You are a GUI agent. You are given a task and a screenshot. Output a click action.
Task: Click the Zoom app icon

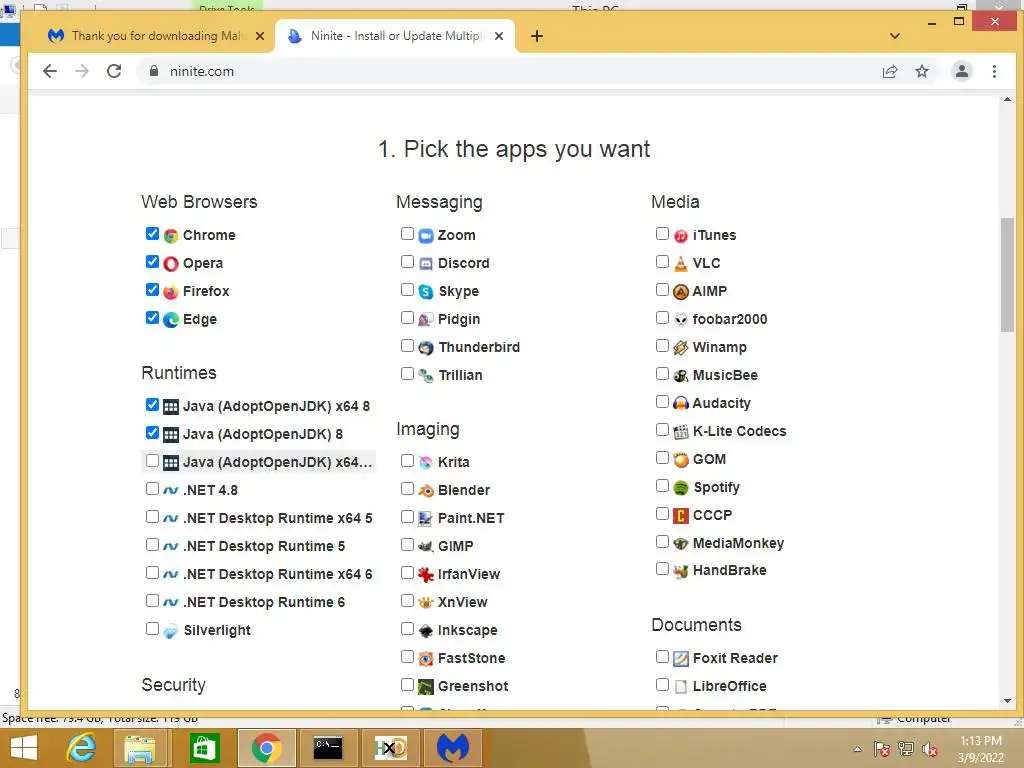coord(426,236)
